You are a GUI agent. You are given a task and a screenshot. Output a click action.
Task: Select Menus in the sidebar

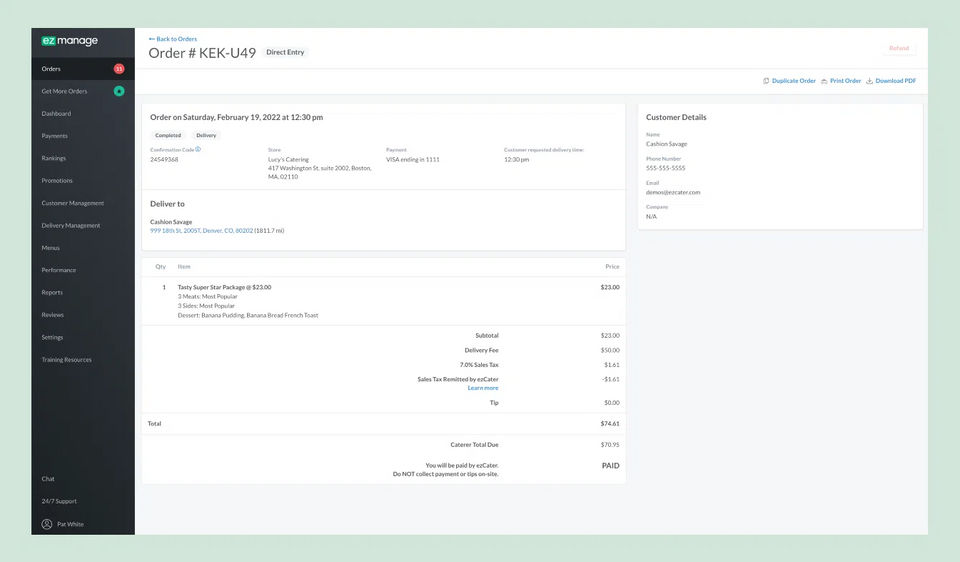[51, 248]
